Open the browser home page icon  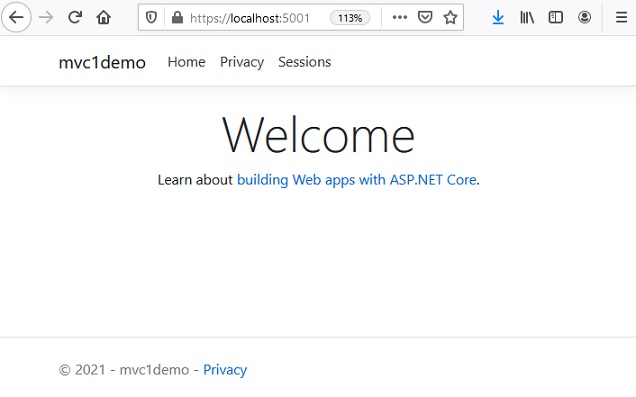pyautogui.click(x=104, y=17)
